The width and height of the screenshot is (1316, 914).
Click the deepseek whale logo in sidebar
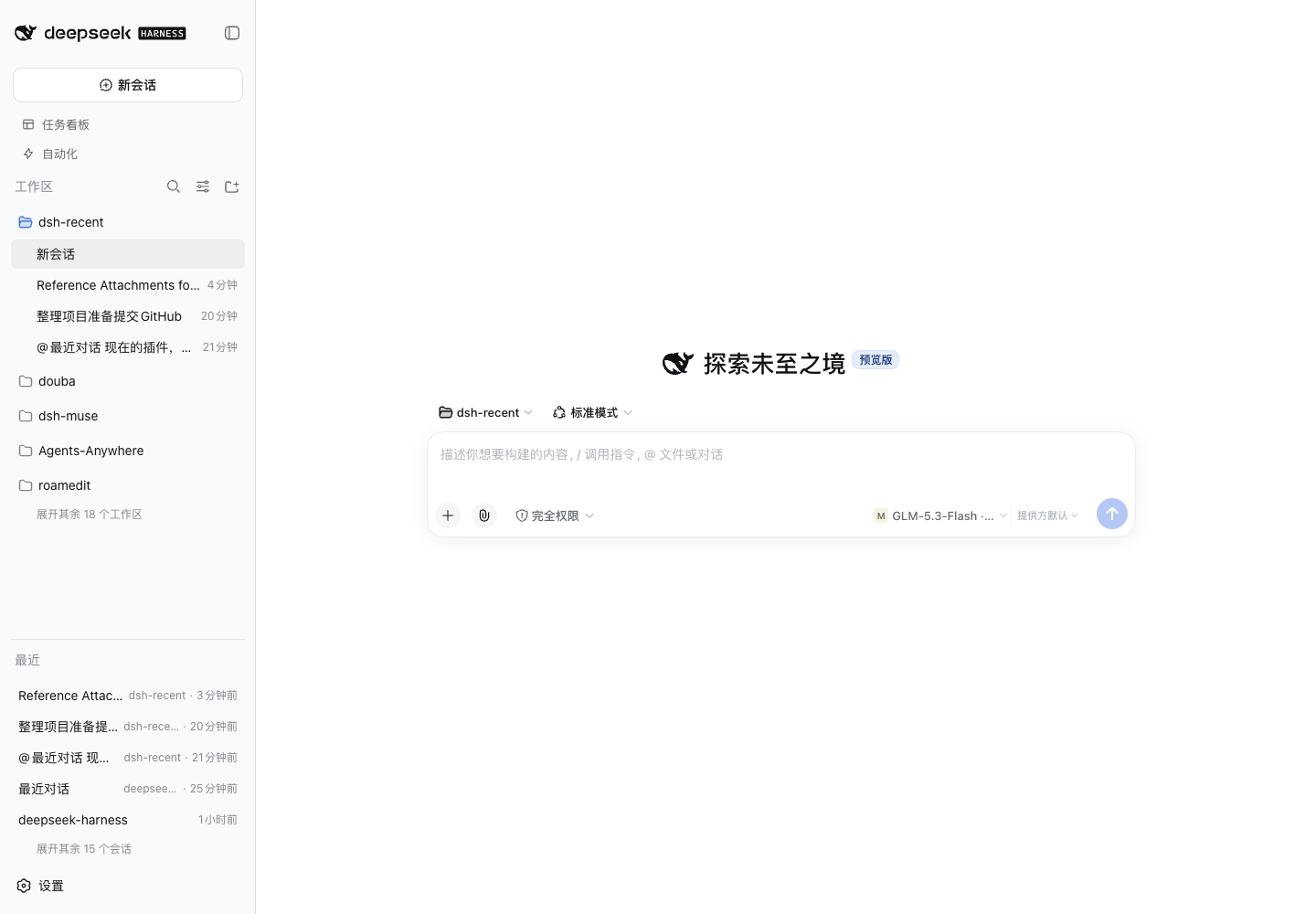coord(26,33)
